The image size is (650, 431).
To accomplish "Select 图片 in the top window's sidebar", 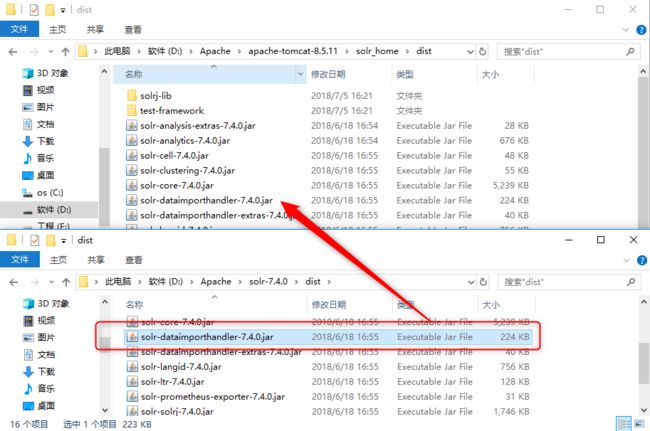I will tap(39, 107).
